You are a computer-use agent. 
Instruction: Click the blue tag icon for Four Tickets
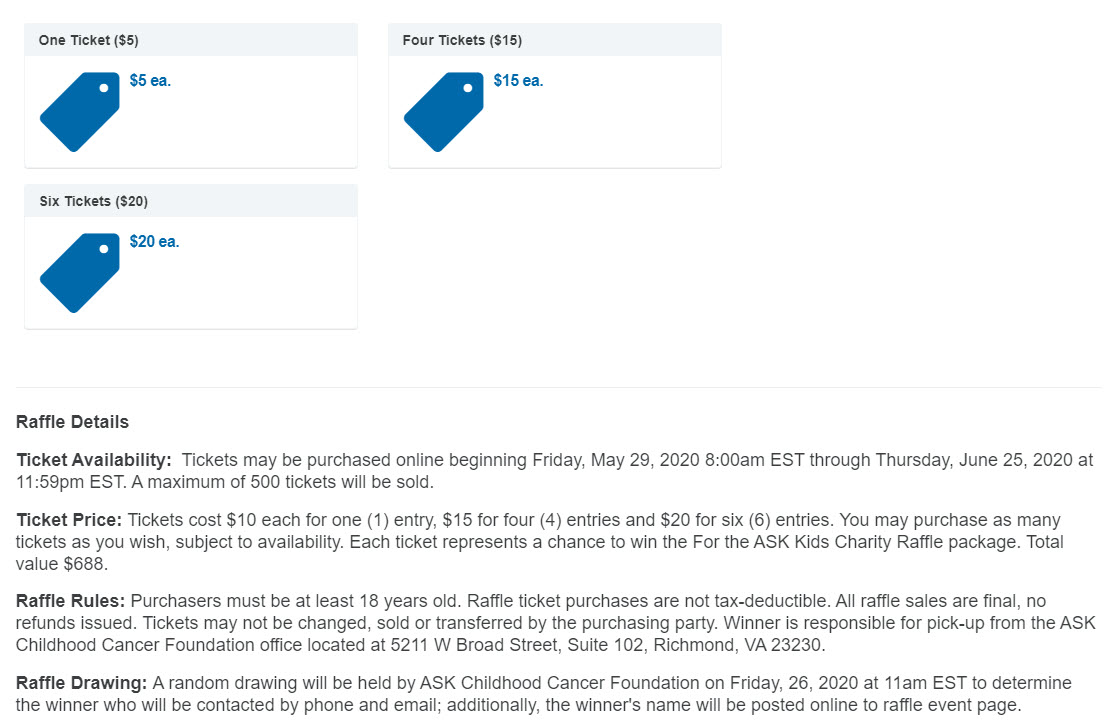pos(444,112)
